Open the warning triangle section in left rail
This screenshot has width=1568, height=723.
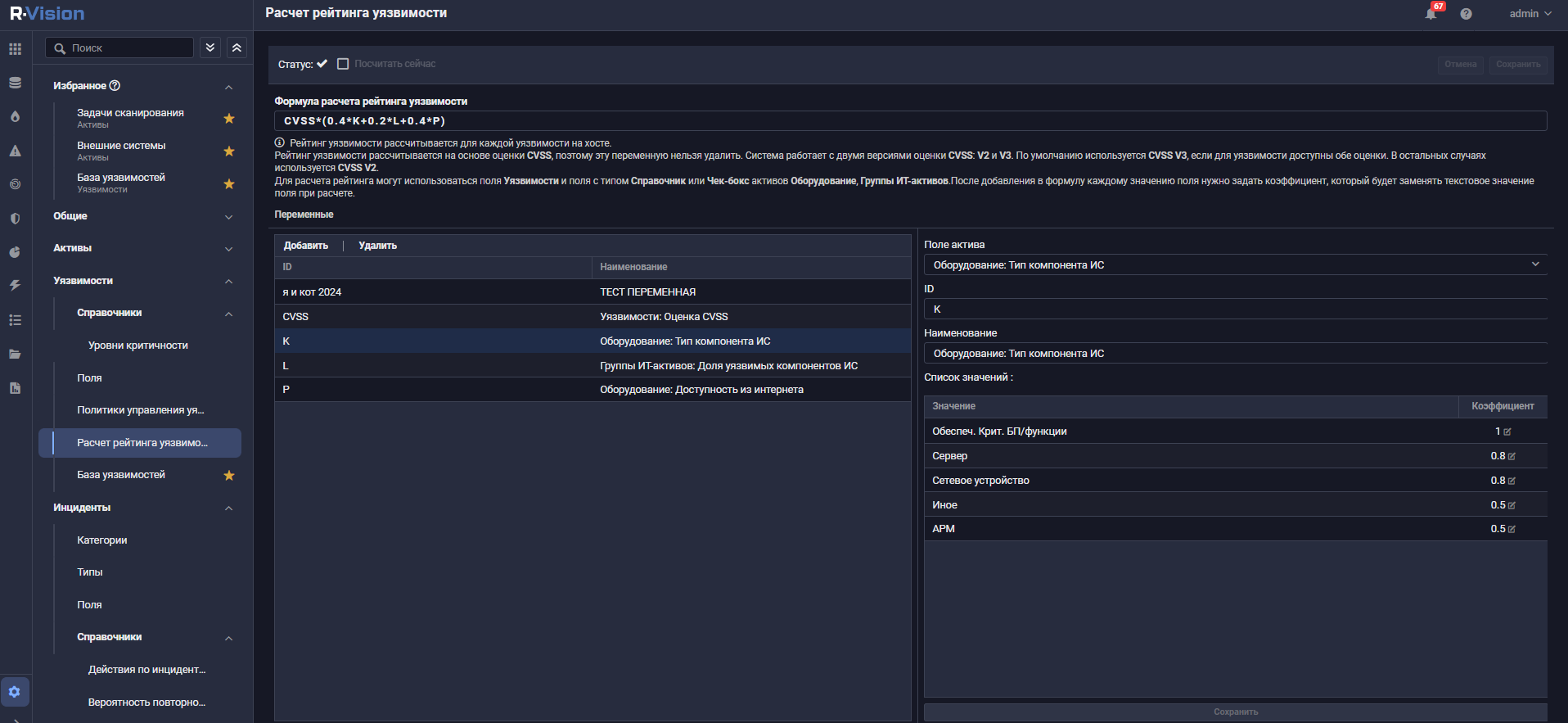(x=15, y=151)
